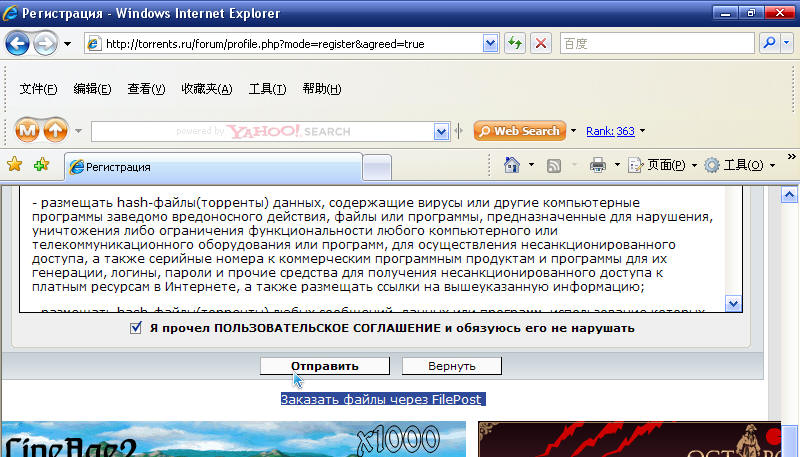Open the 文件(F) menu

[x=38, y=89]
